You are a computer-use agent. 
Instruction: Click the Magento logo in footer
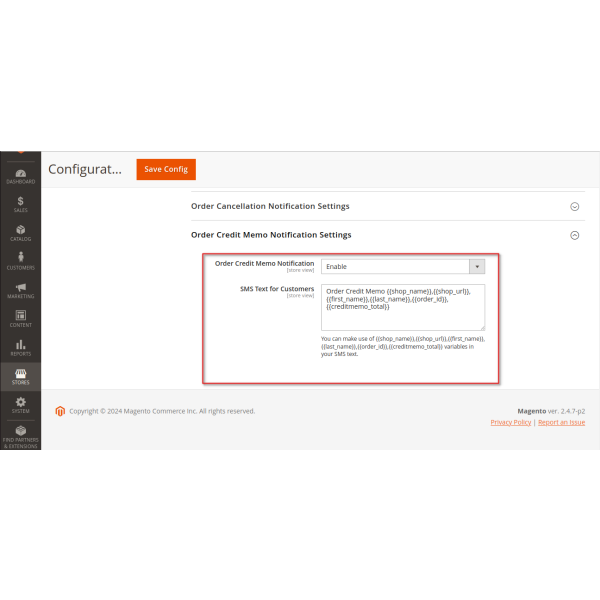tap(60, 411)
